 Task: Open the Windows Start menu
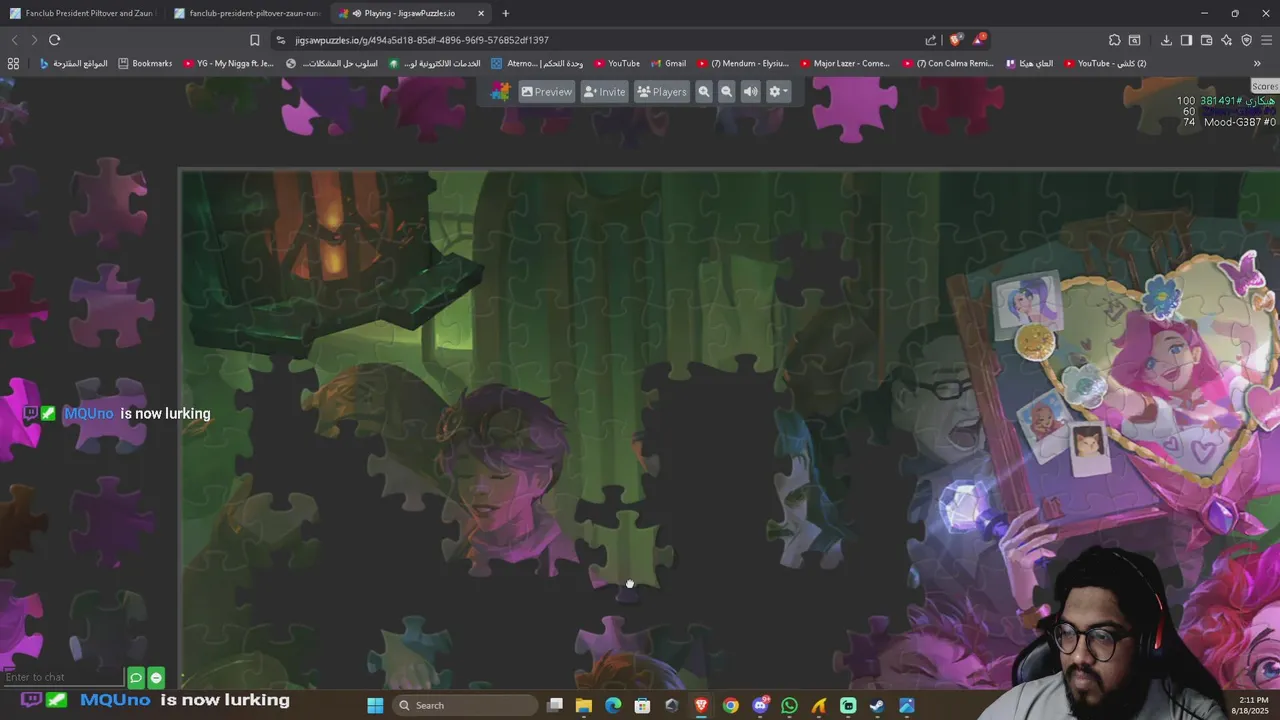[375, 705]
